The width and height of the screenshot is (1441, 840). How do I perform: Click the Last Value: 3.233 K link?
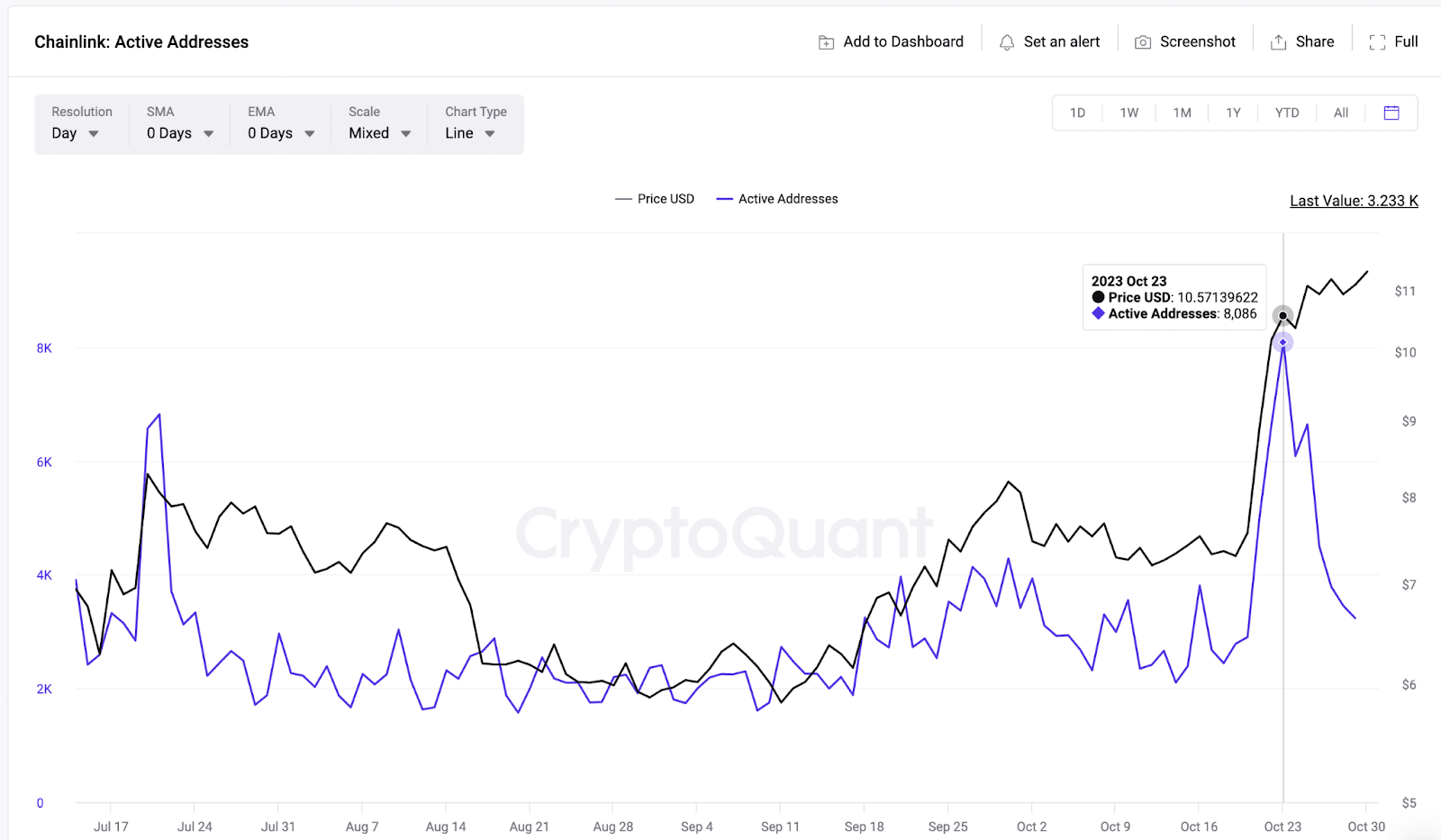click(x=1354, y=201)
